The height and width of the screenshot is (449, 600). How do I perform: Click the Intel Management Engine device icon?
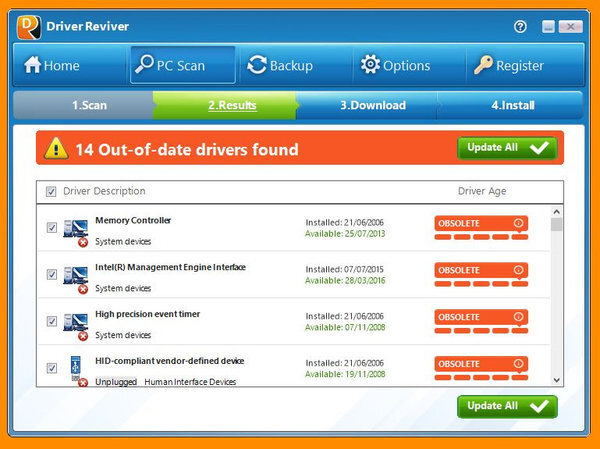tap(76, 279)
